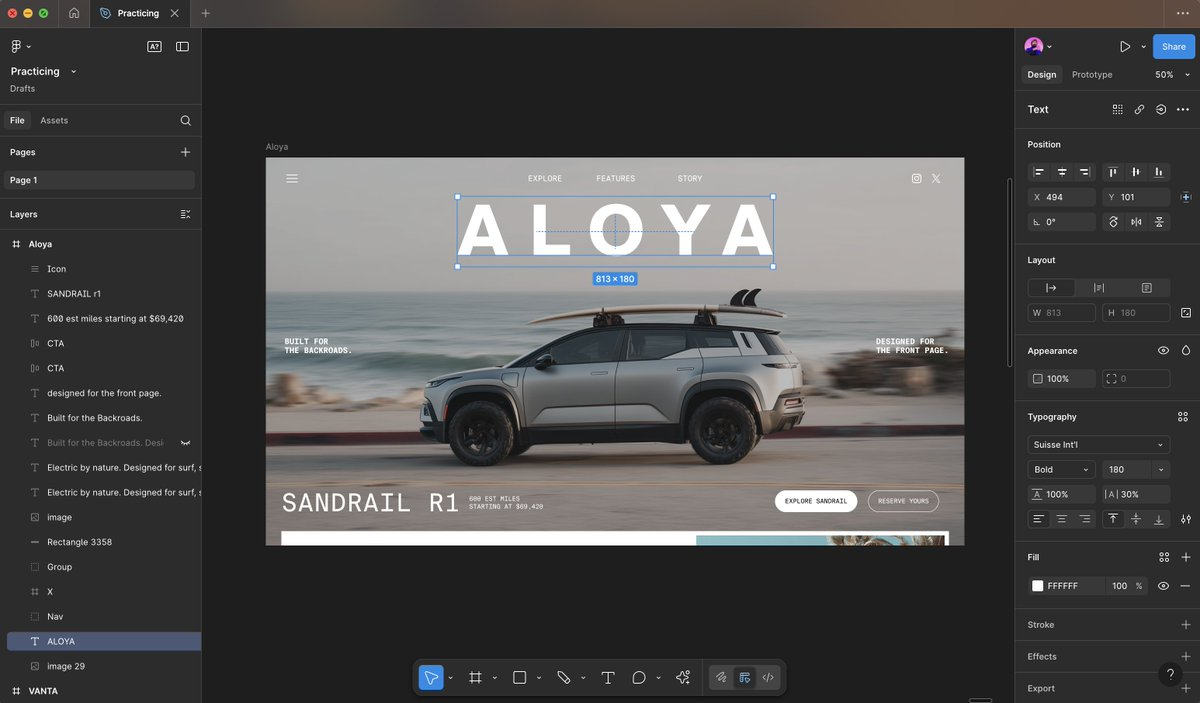Align bottom in Position section
This screenshot has width=1200, height=703.
point(1159,172)
